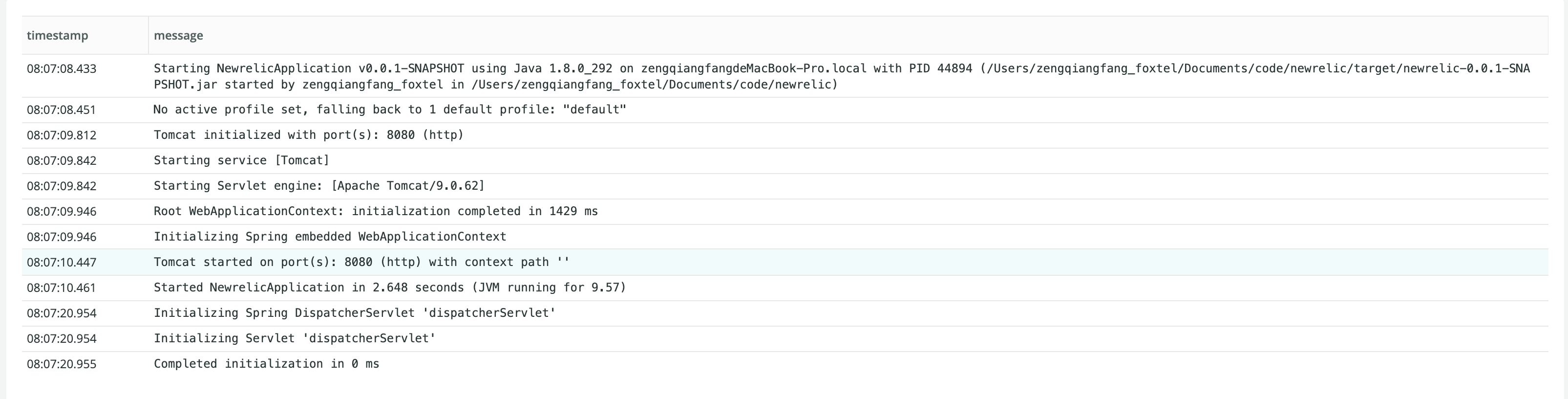1568x399 pixels.
Task: Select timestamp 08:07:20.955
Action: click(62, 364)
